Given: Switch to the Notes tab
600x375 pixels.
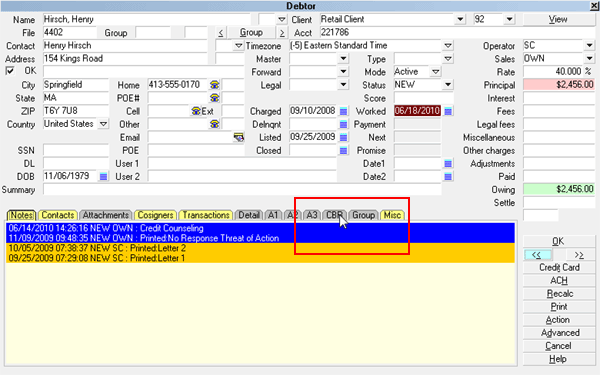Looking at the screenshot, I should tap(21, 215).
